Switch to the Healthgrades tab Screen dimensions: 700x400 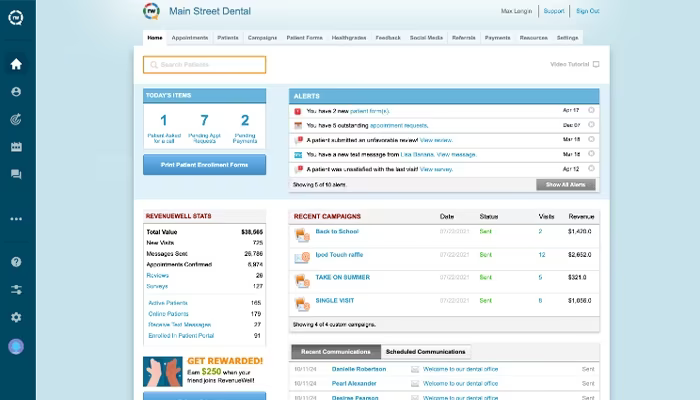point(349,38)
